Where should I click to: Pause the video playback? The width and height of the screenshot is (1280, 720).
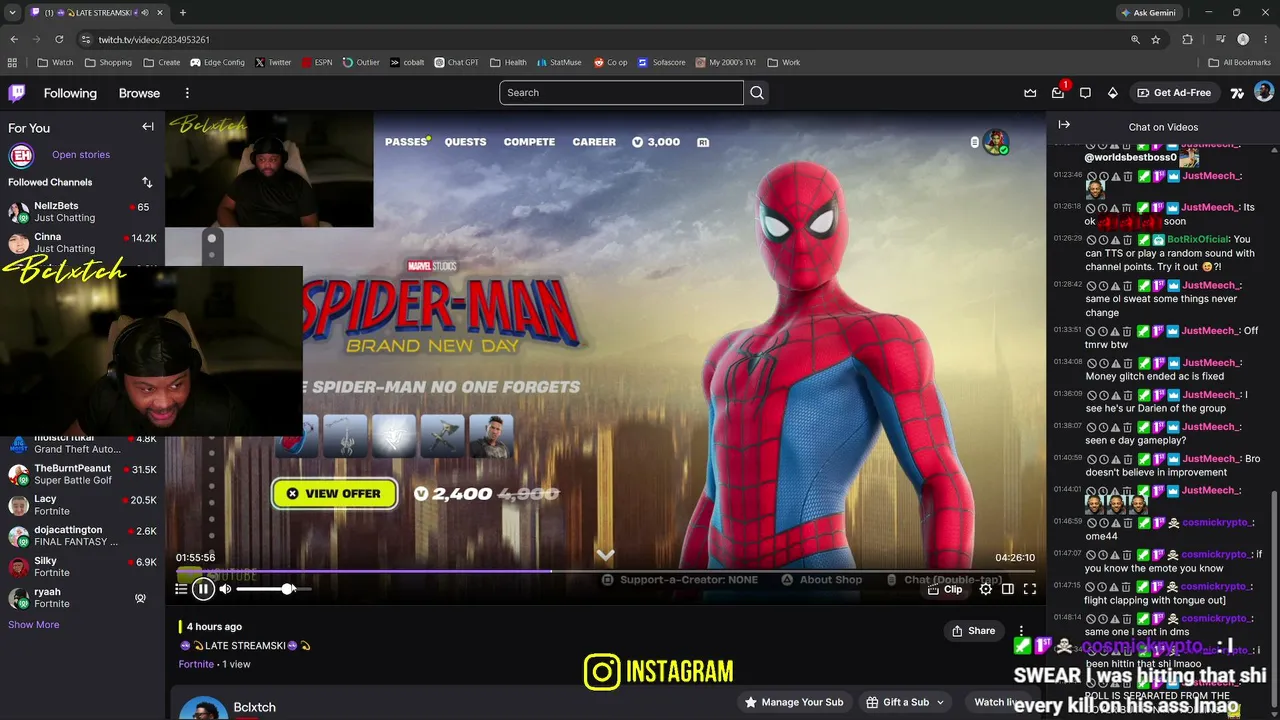tap(203, 589)
